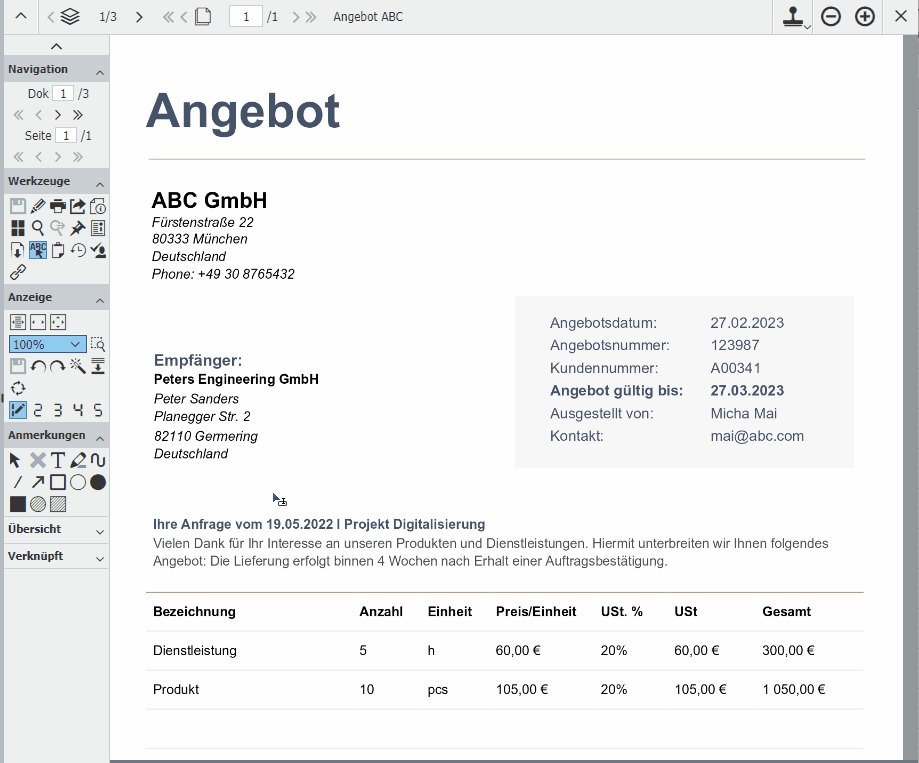The image size is (919, 763).
Task: Select the rectangle annotation tool
Action: click(x=57, y=482)
